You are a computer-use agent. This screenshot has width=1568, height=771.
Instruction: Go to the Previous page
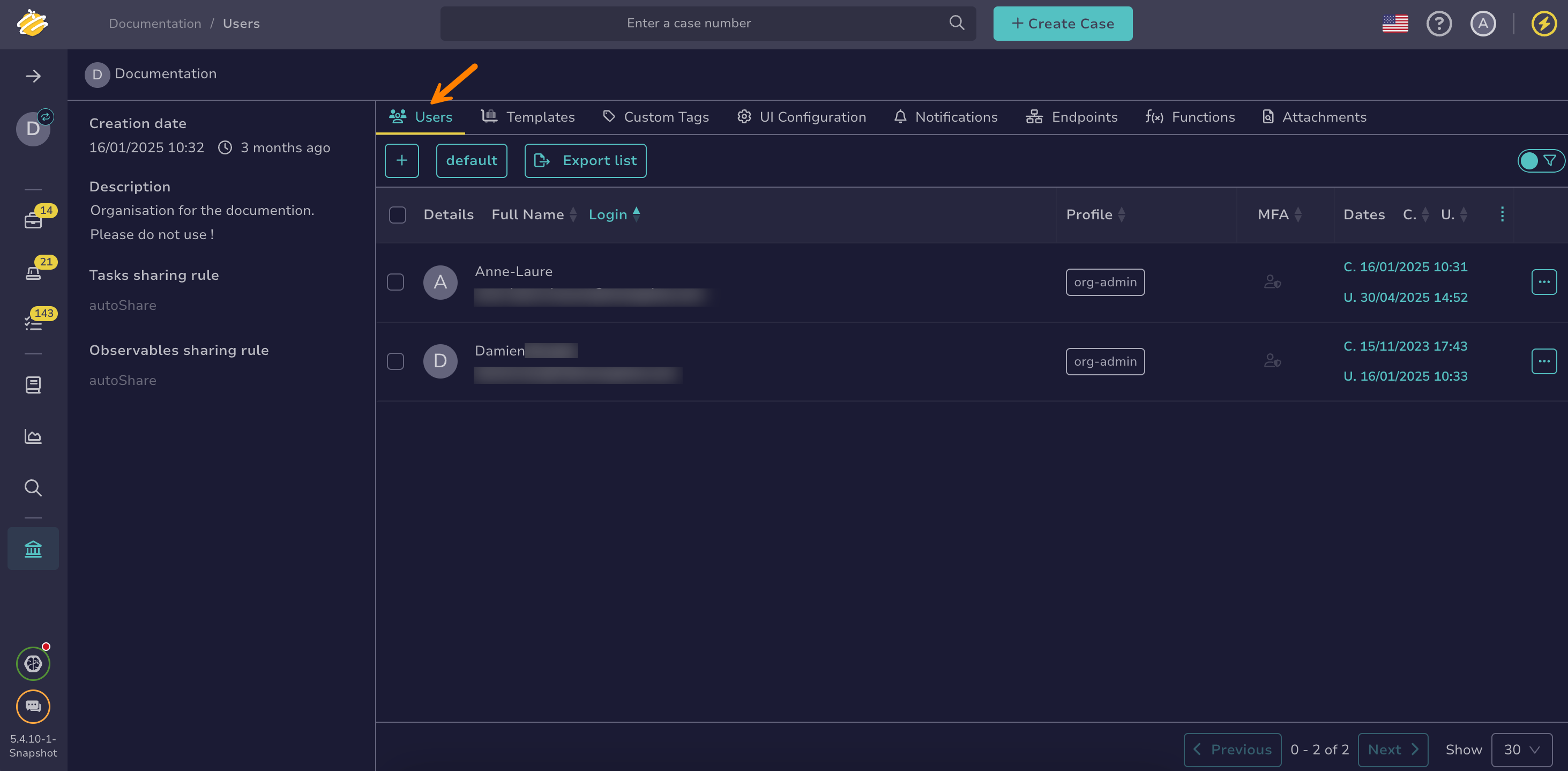point(1232,750)
